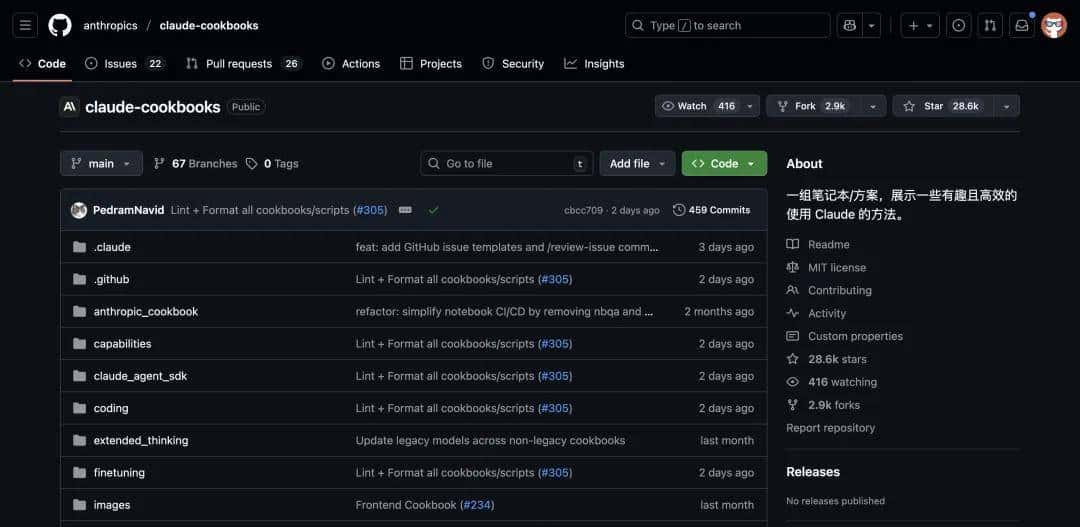Click the extended_thinking folder icon

(x=79, y=440)
